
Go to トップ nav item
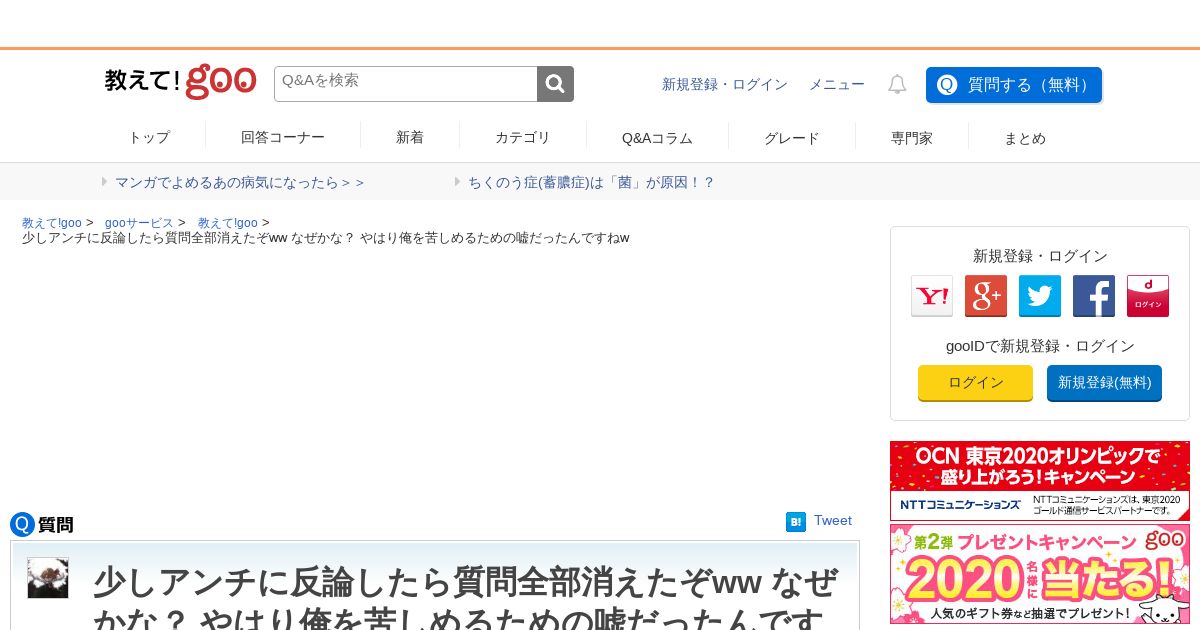(149, 138)
